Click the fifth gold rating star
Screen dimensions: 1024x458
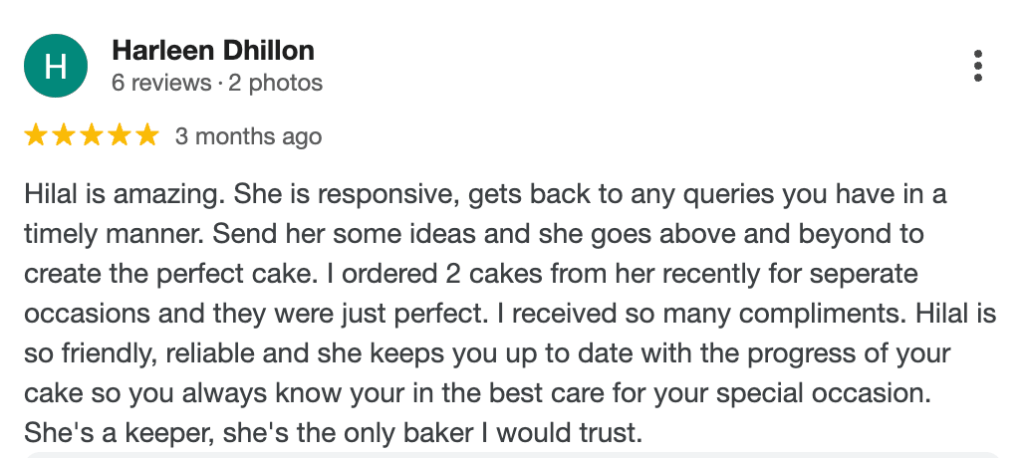[x=147, y=135]
